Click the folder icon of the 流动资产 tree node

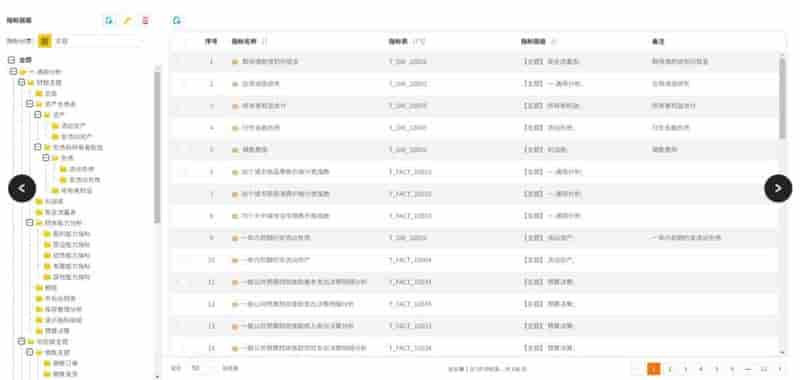coord(55,125)
